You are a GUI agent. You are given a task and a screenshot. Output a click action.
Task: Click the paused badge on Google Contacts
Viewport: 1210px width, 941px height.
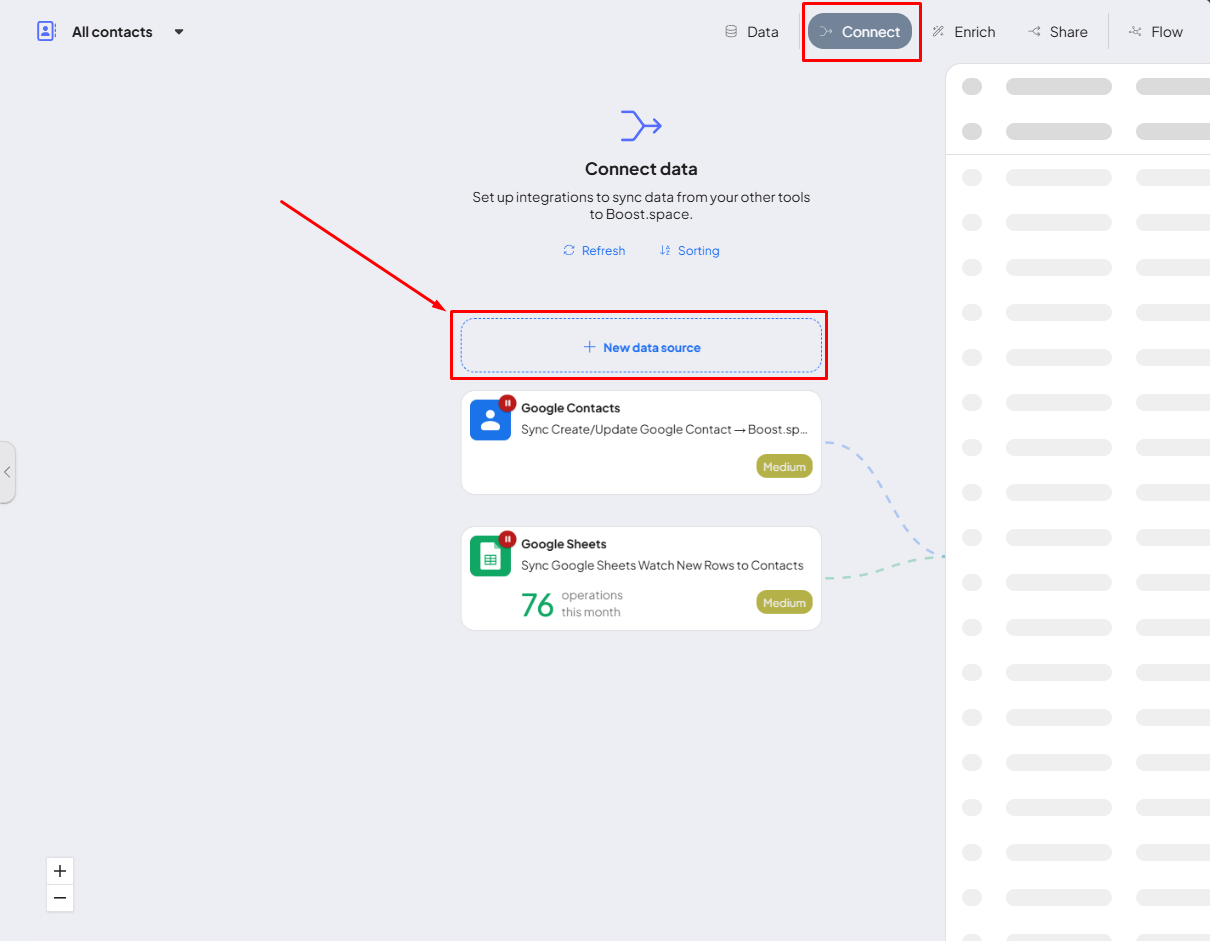click(507, 403)
